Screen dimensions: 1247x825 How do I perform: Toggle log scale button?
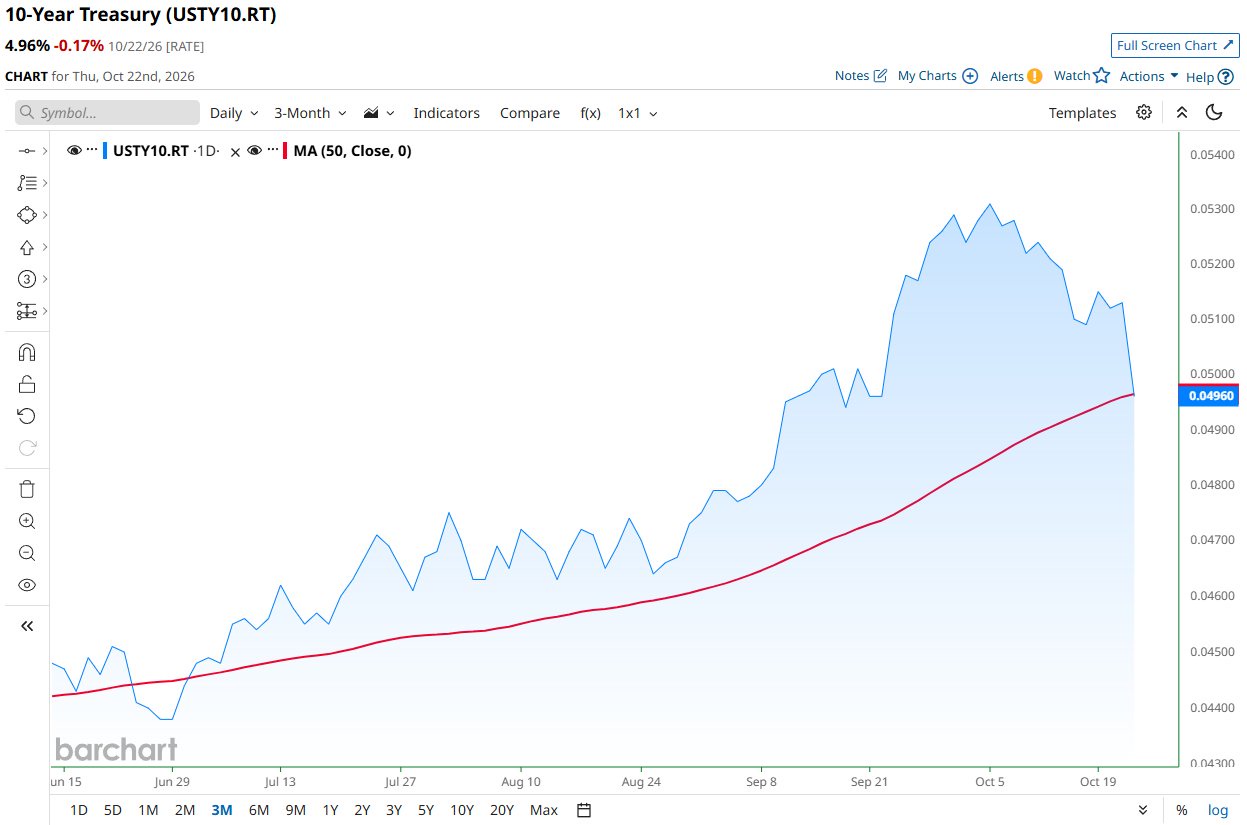(x=1218, y=810)
